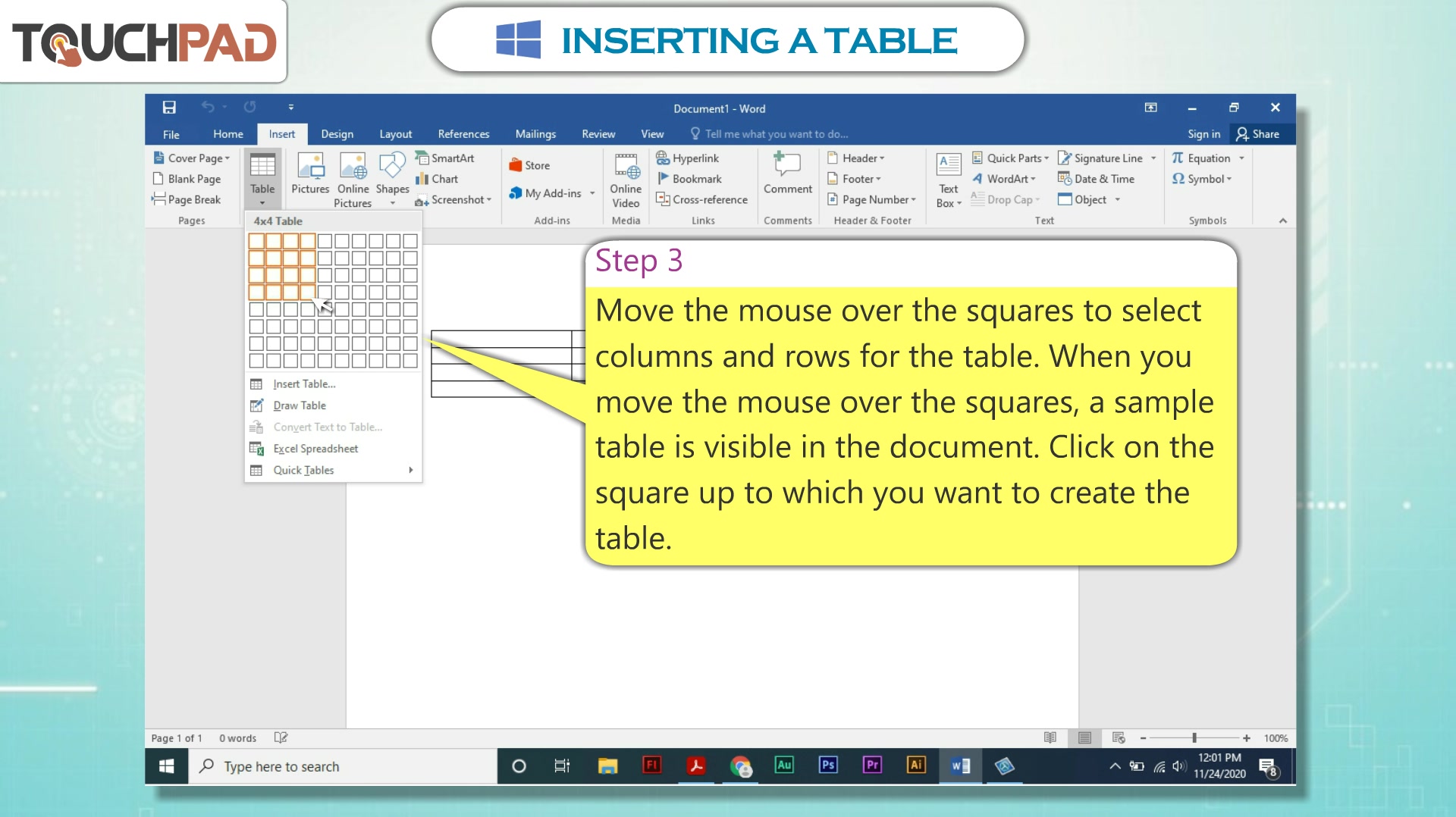Zoom out with the minus button
This screenshot has height=817, width=1456.
point(1143,738)
